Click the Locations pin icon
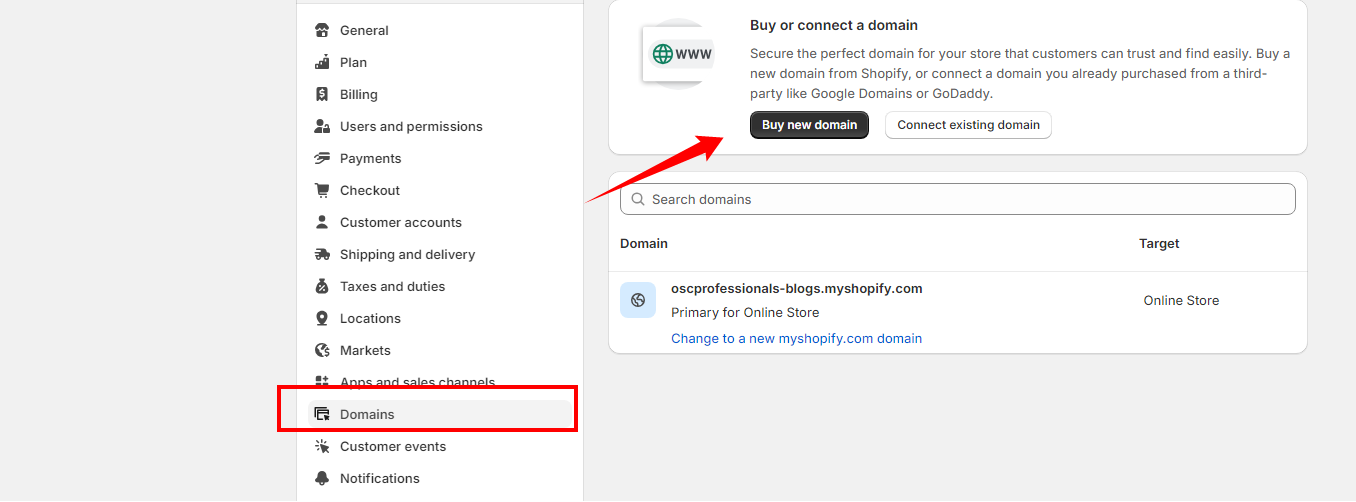Screen dimensions: 1356x502 coord(322,318)
